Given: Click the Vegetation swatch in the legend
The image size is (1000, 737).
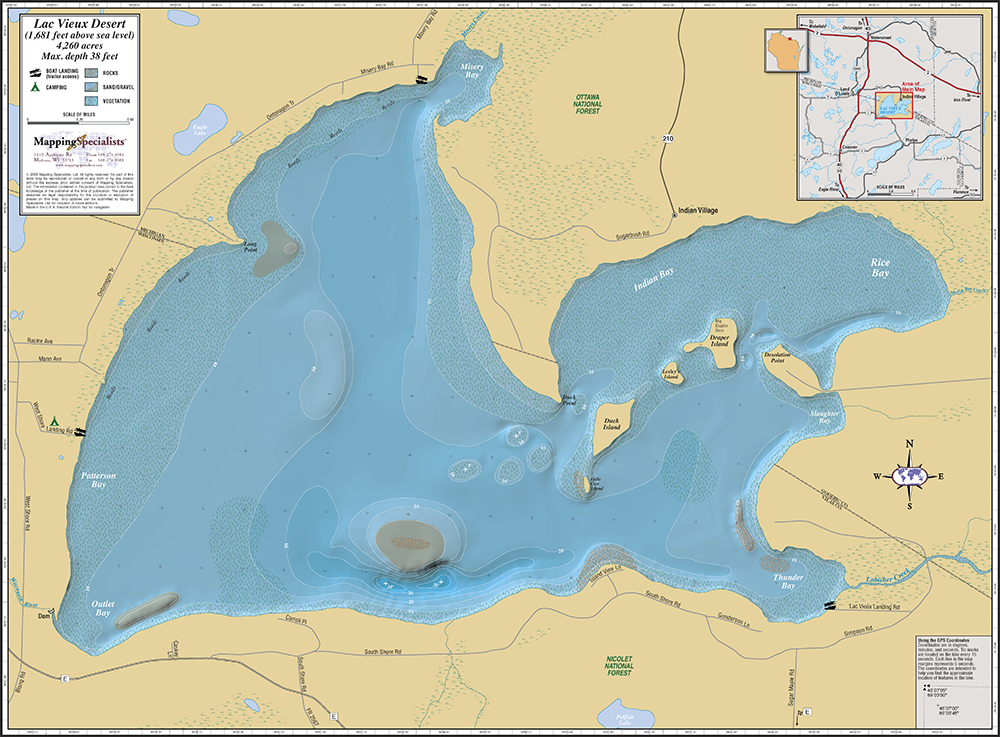Looking at the screenshot, I should click(91, 101).
